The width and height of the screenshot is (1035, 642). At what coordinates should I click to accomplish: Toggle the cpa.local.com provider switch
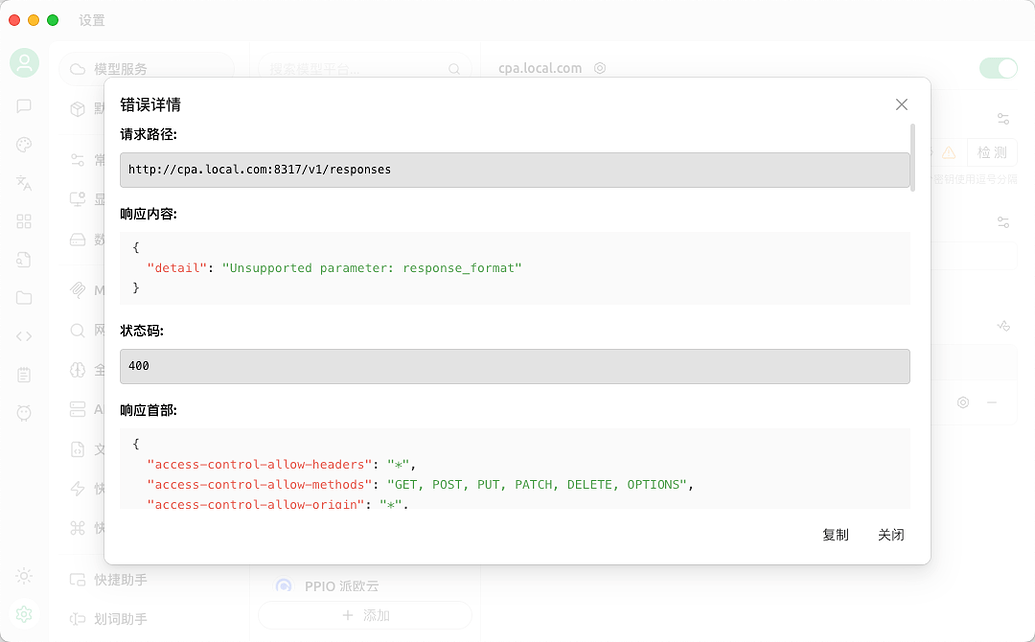tap(998, 68)
